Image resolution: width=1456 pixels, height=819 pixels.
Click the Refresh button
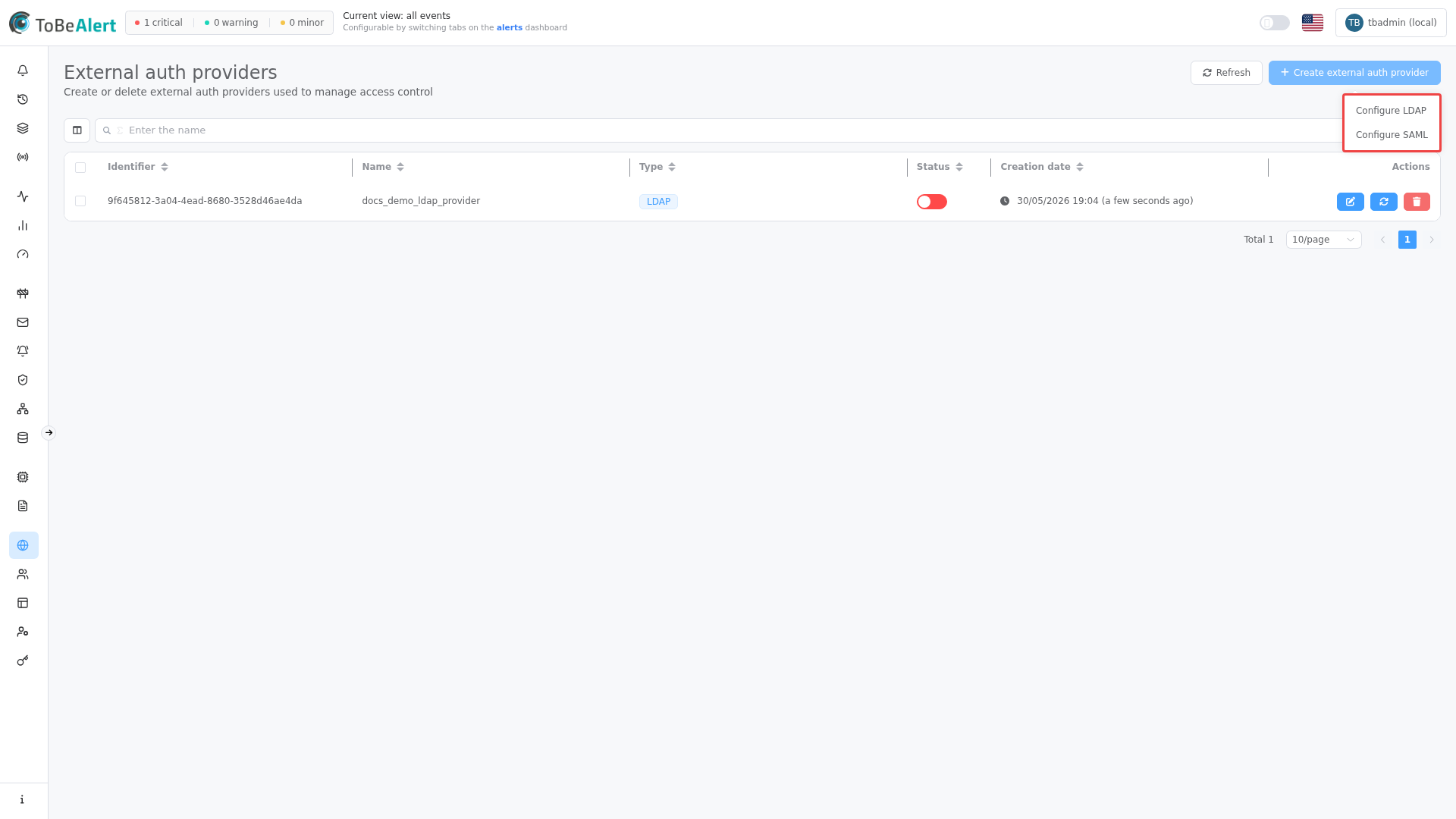point(1226,73)
